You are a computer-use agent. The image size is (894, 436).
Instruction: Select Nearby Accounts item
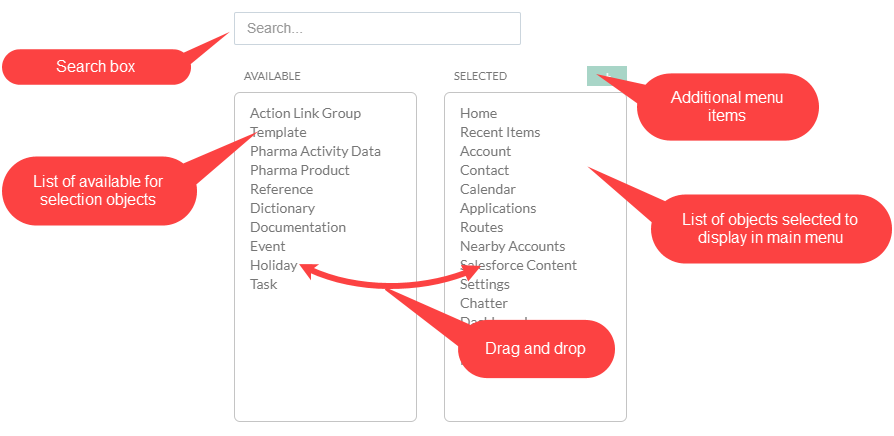[x=512, y=246]
